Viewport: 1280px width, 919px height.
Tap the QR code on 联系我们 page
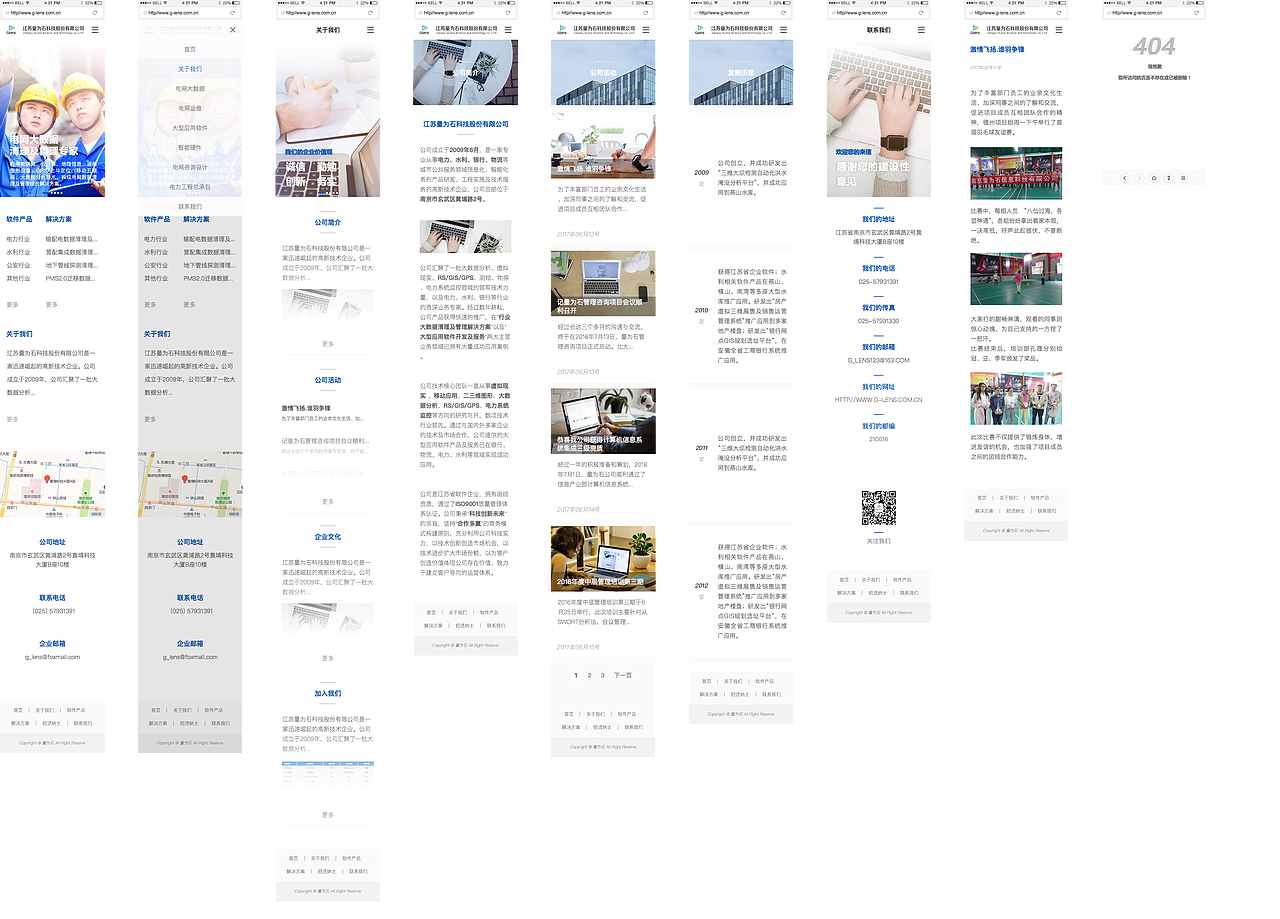click(879, 508)
